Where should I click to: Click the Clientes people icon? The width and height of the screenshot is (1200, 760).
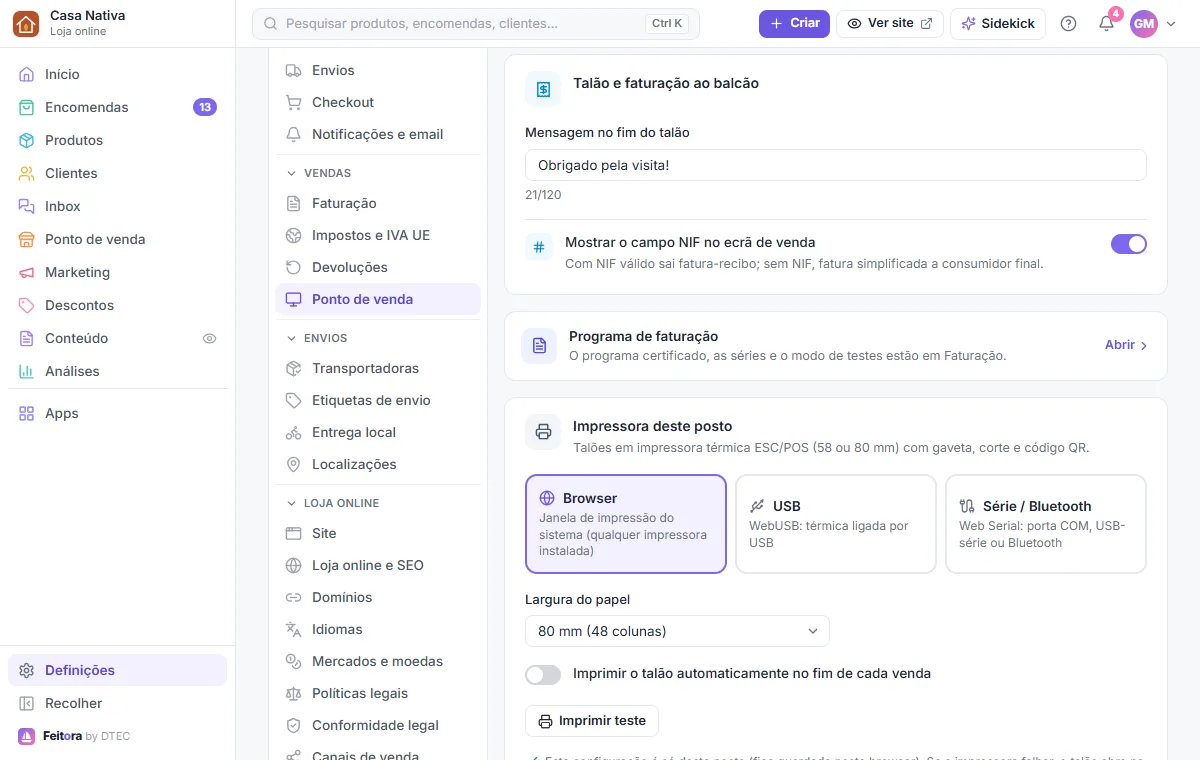coord(27,173)
